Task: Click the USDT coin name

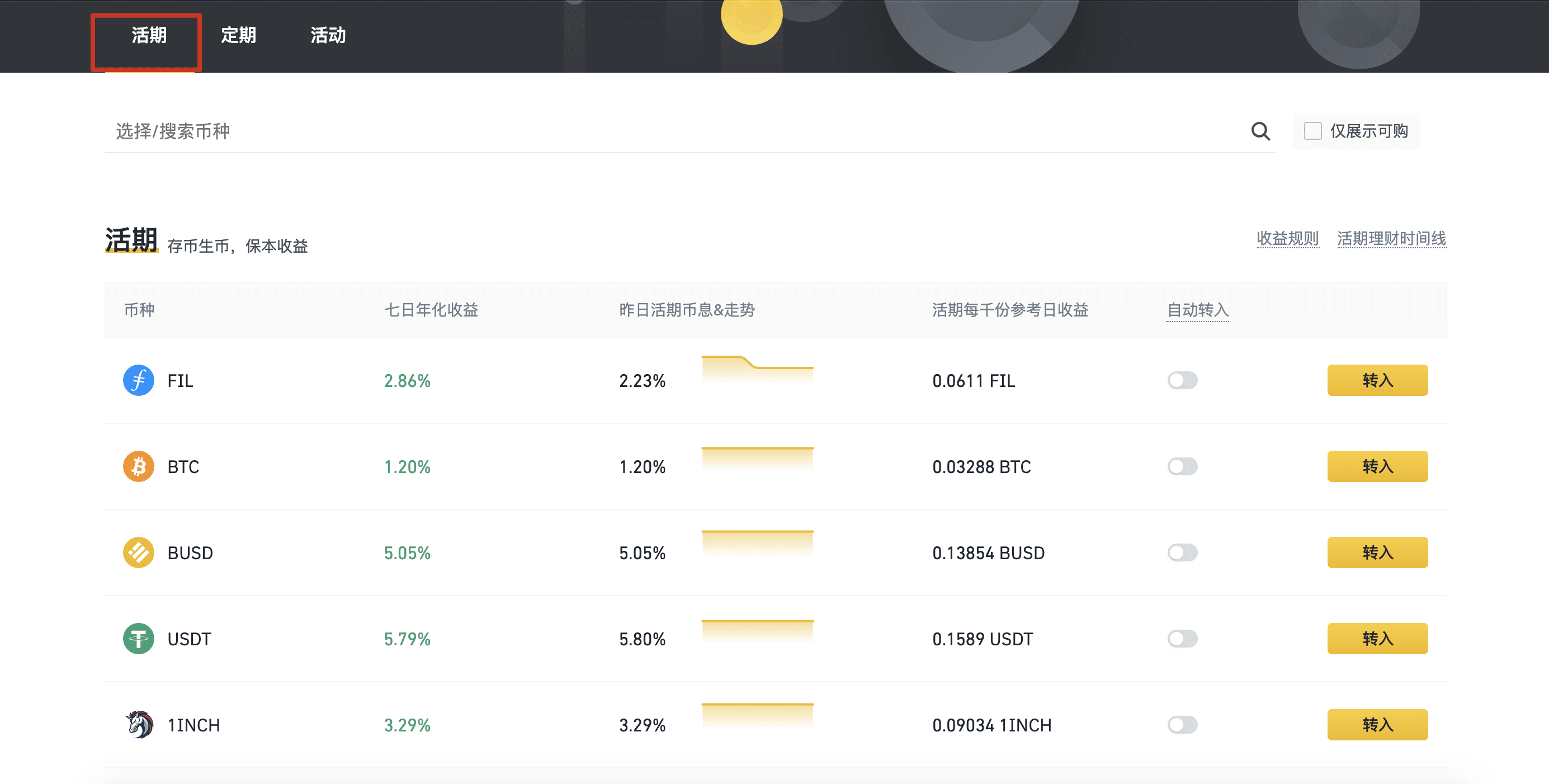Action: pos(190,639)
